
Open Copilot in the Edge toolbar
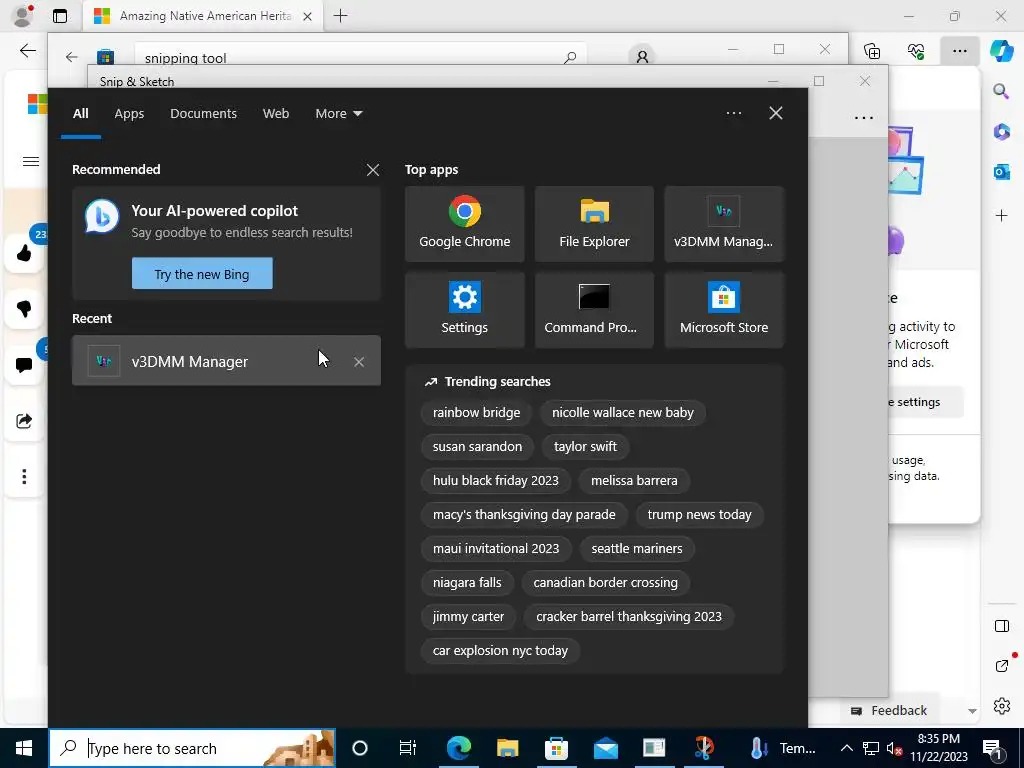(x=1001, y=51)
